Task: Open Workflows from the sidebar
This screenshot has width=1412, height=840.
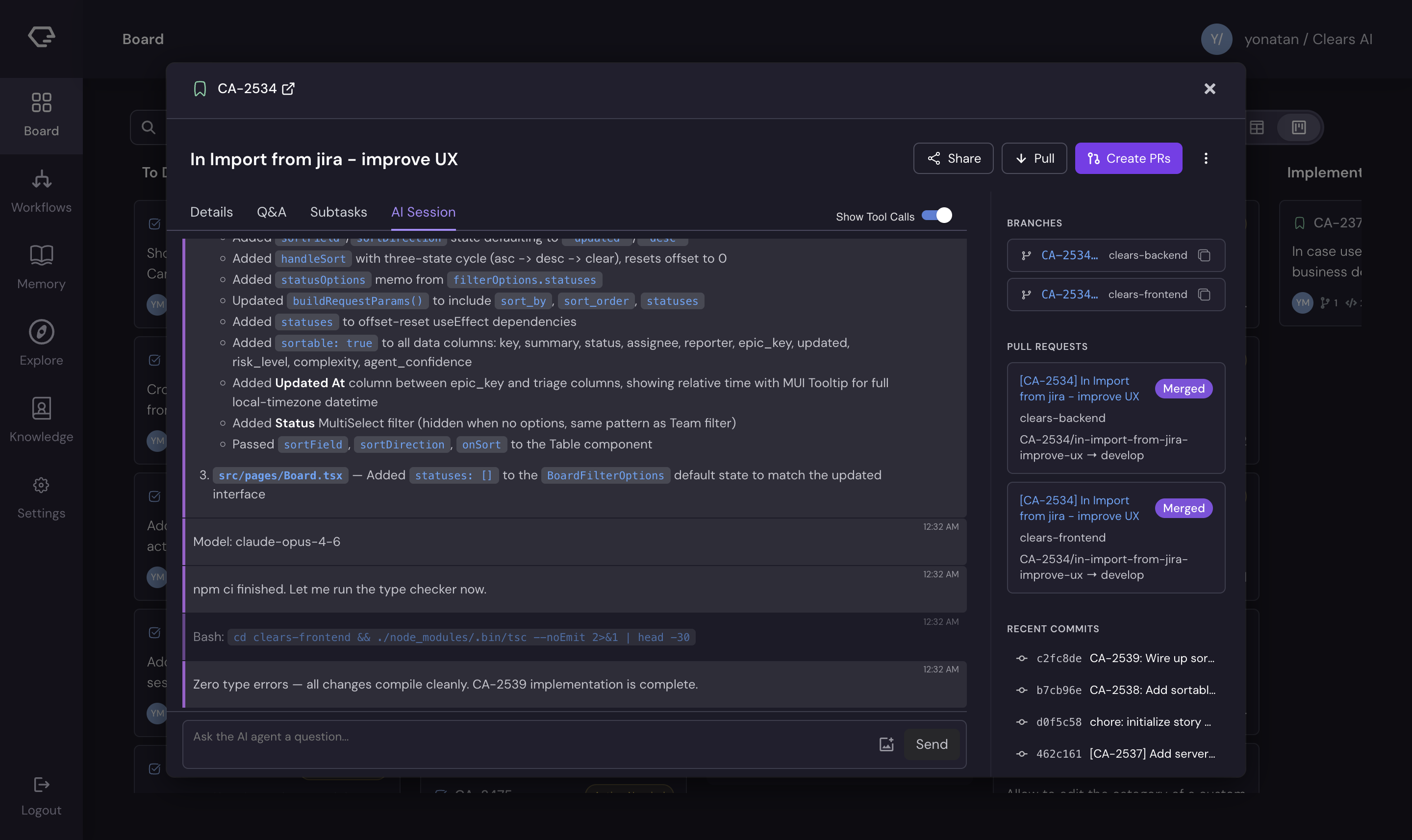Action: coord(41,192)
